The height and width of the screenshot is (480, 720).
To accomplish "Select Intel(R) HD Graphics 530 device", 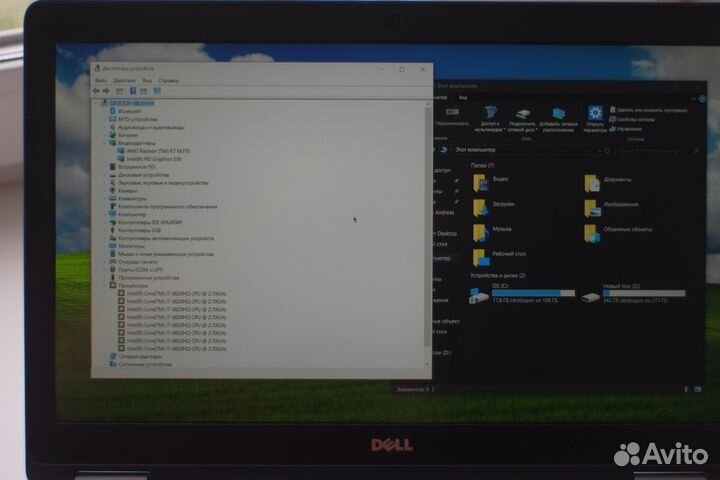I will pos(154,159).
